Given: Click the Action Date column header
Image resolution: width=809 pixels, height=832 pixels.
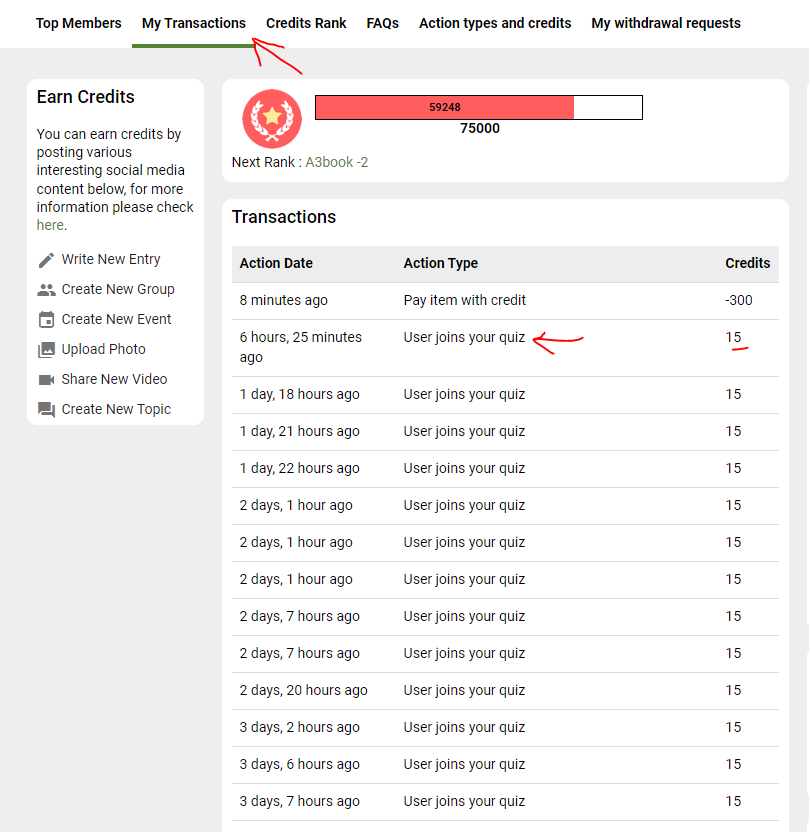Looking at the screenshot, I should 276,263.
